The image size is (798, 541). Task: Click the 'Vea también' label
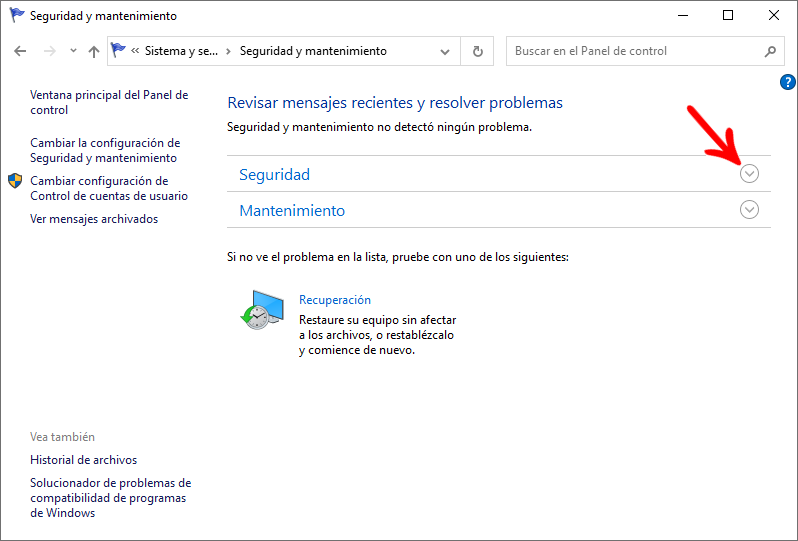tap(62, 437)
